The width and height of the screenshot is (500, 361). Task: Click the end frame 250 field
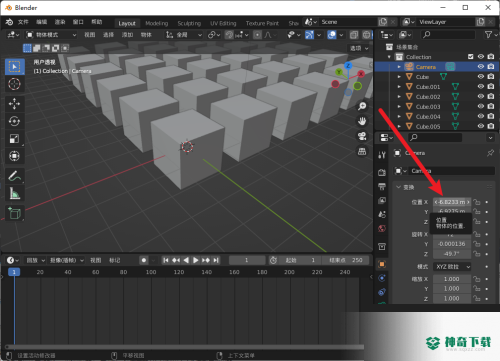(x=346, y=260)
